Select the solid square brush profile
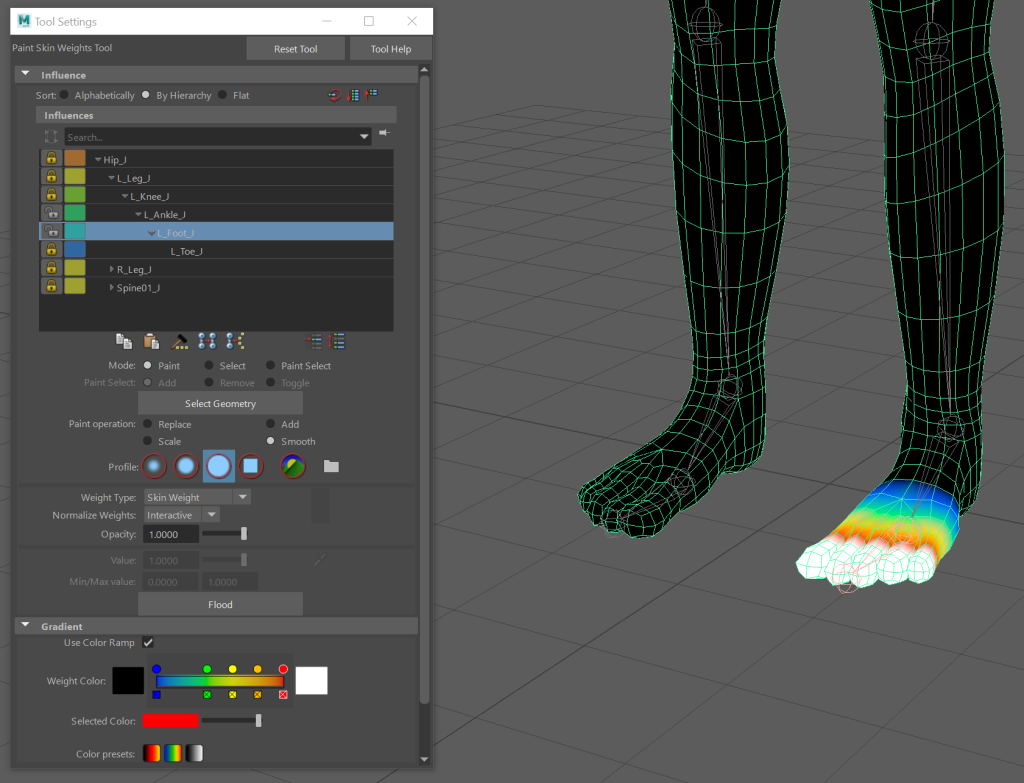This screenshot has width=1024, height=783. tap(251, 466)
